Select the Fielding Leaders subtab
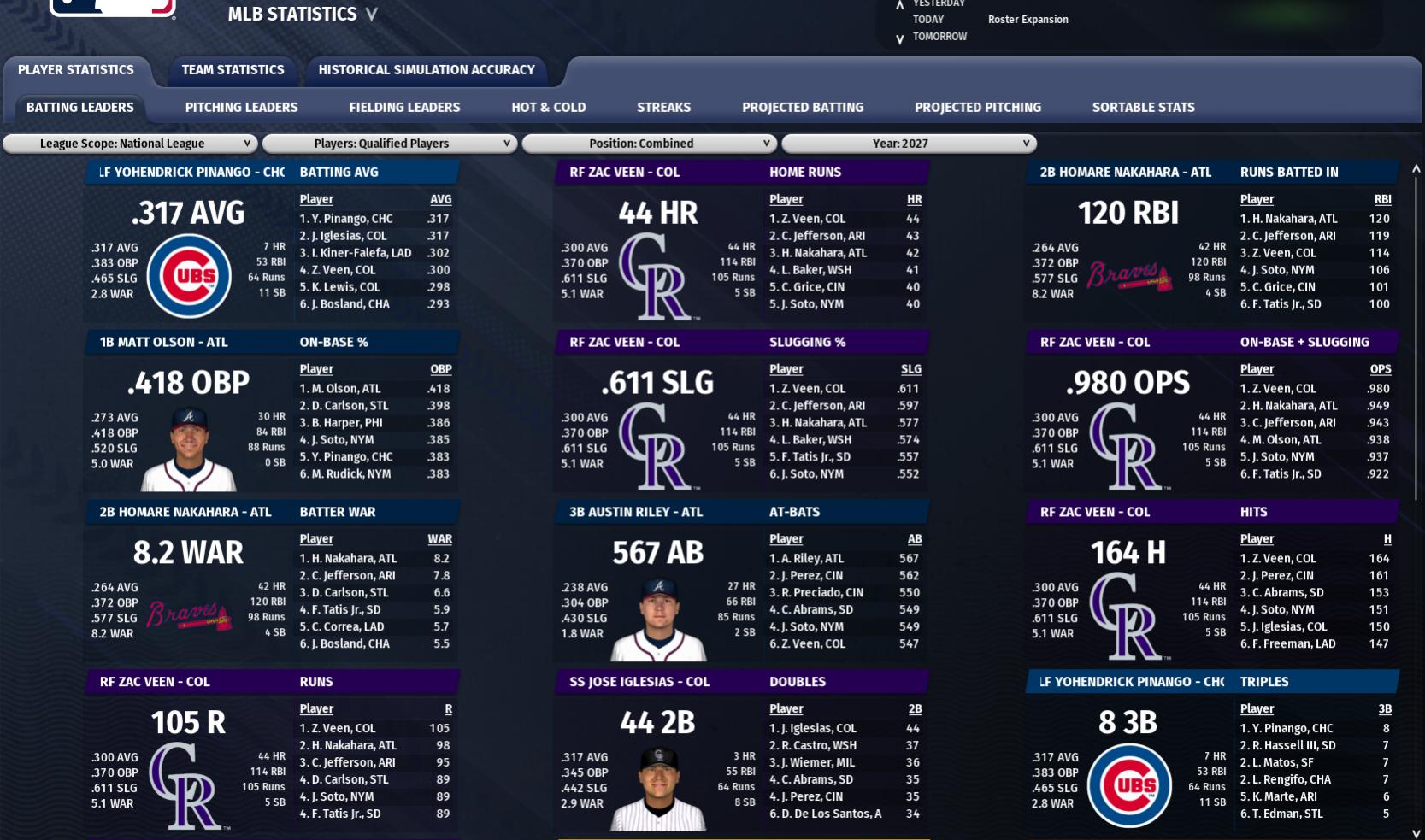Screen dimensions: 1425x840 [x=404, y=108]
